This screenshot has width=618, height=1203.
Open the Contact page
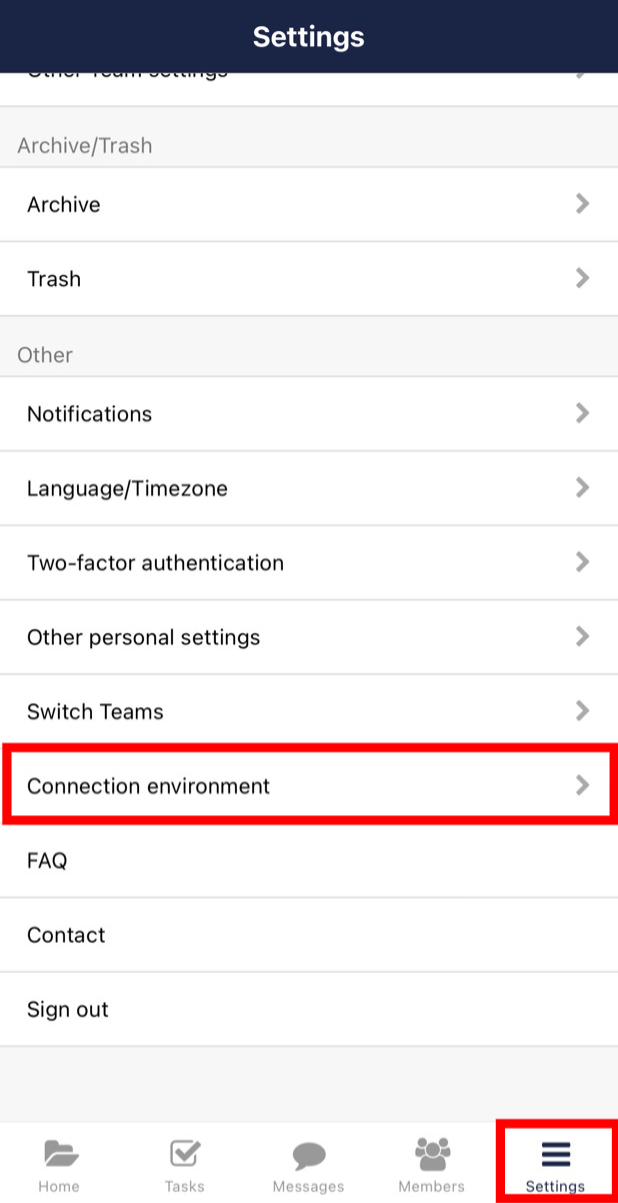[309, 934]
